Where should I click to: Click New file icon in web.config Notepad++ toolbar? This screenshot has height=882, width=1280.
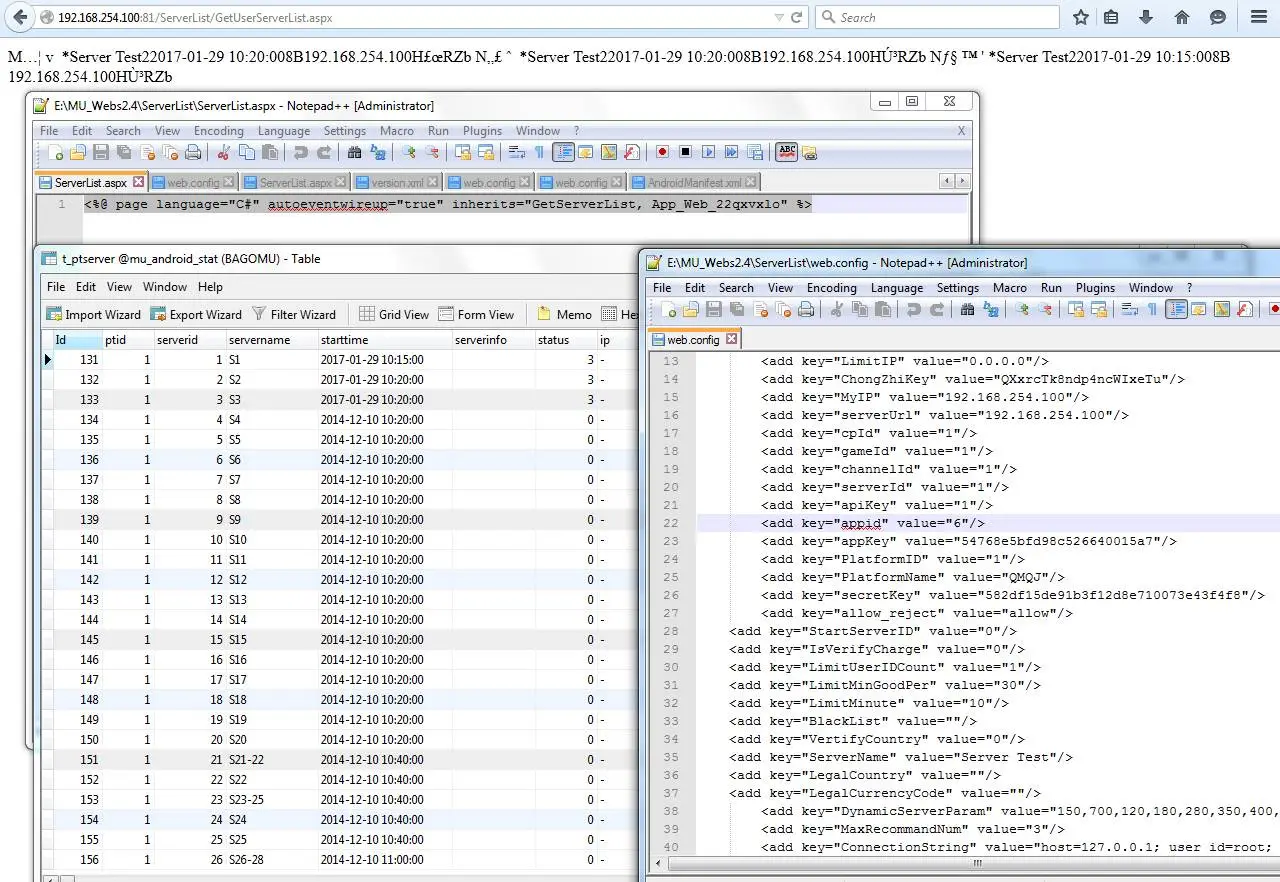[x=668, y=309]
